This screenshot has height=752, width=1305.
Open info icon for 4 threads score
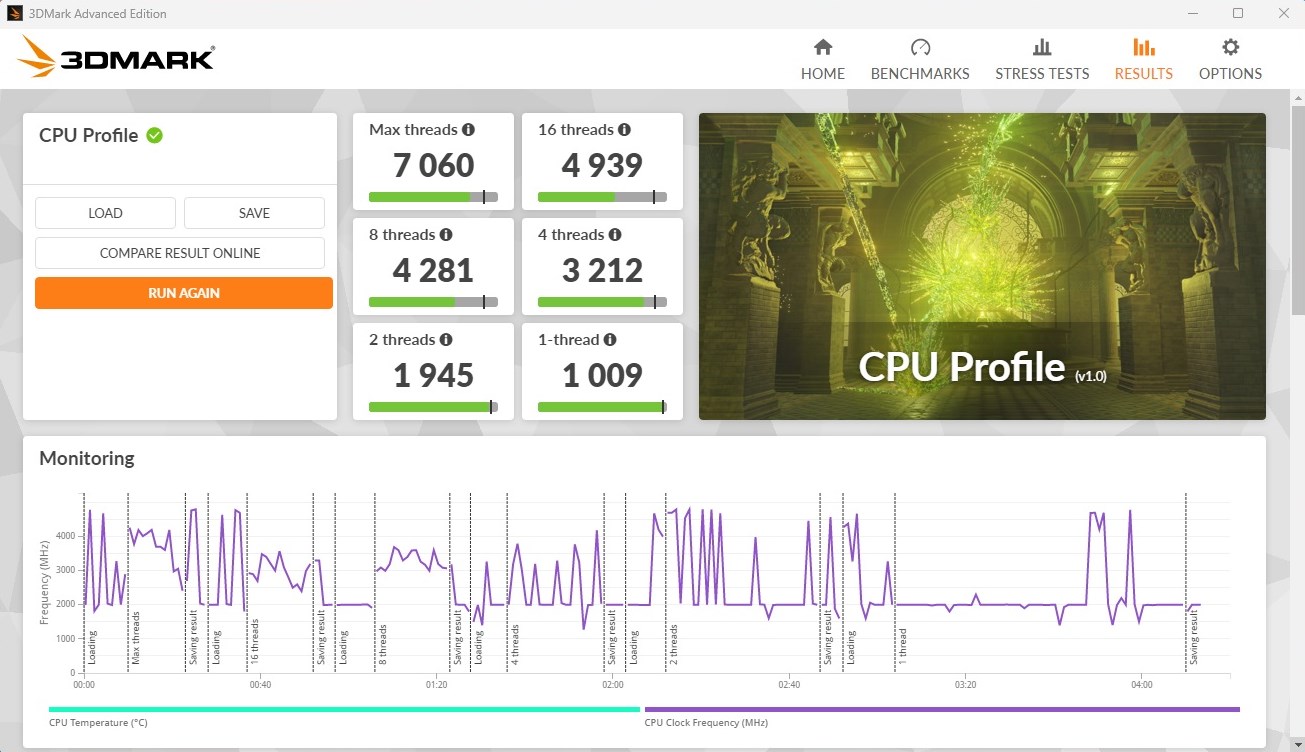[x=615, y=235]
